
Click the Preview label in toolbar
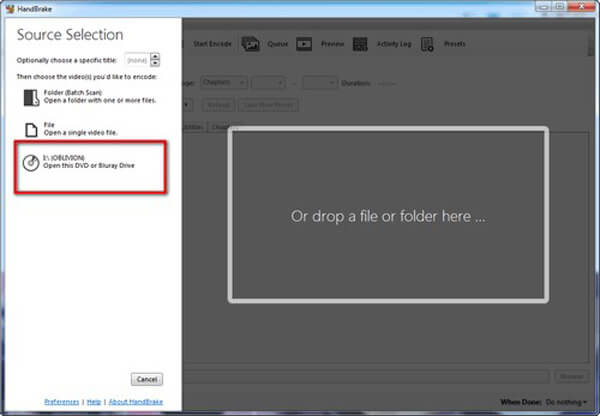333,44
